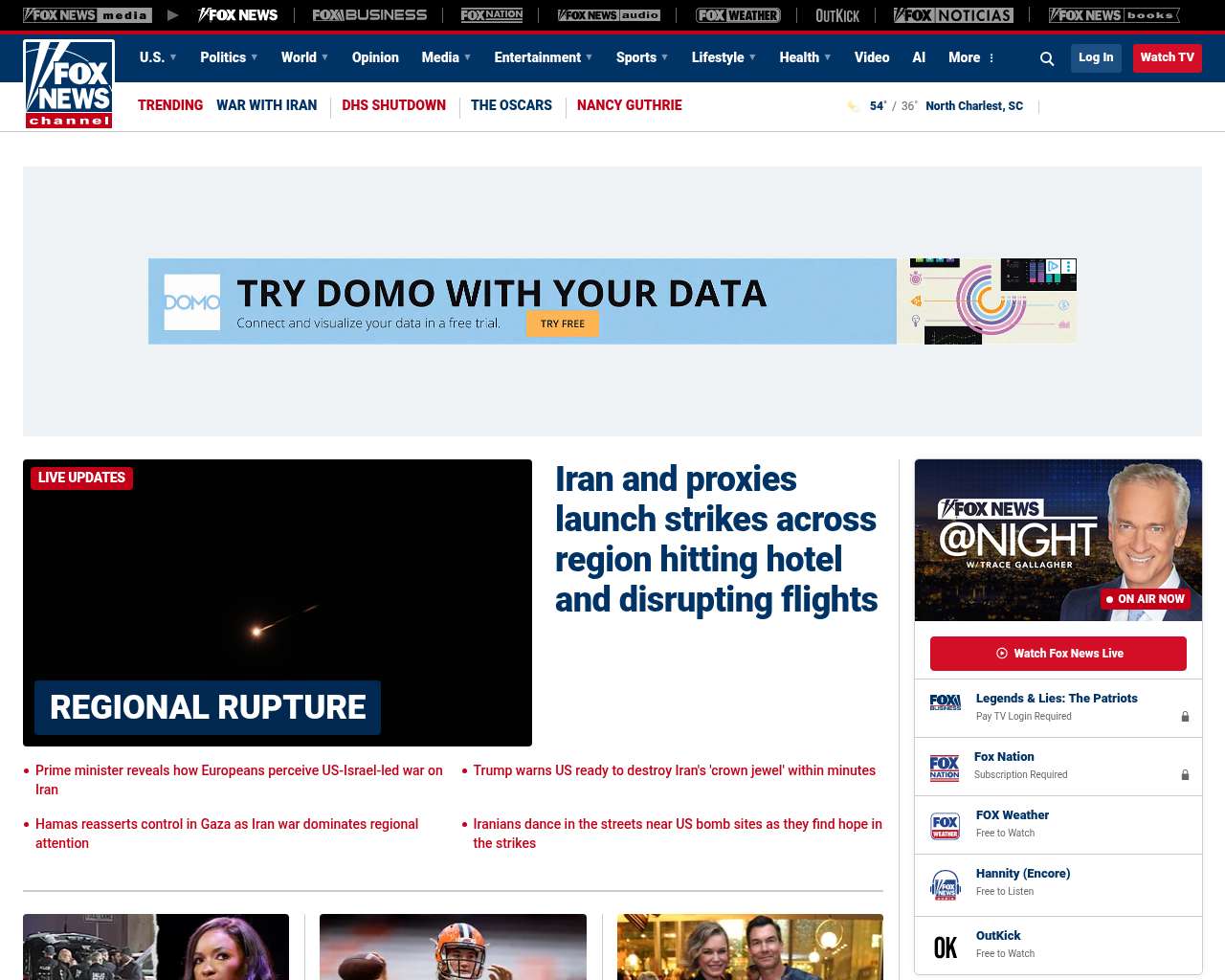
Task: Open the search magnifier icon
Action: coord(1047,58)
